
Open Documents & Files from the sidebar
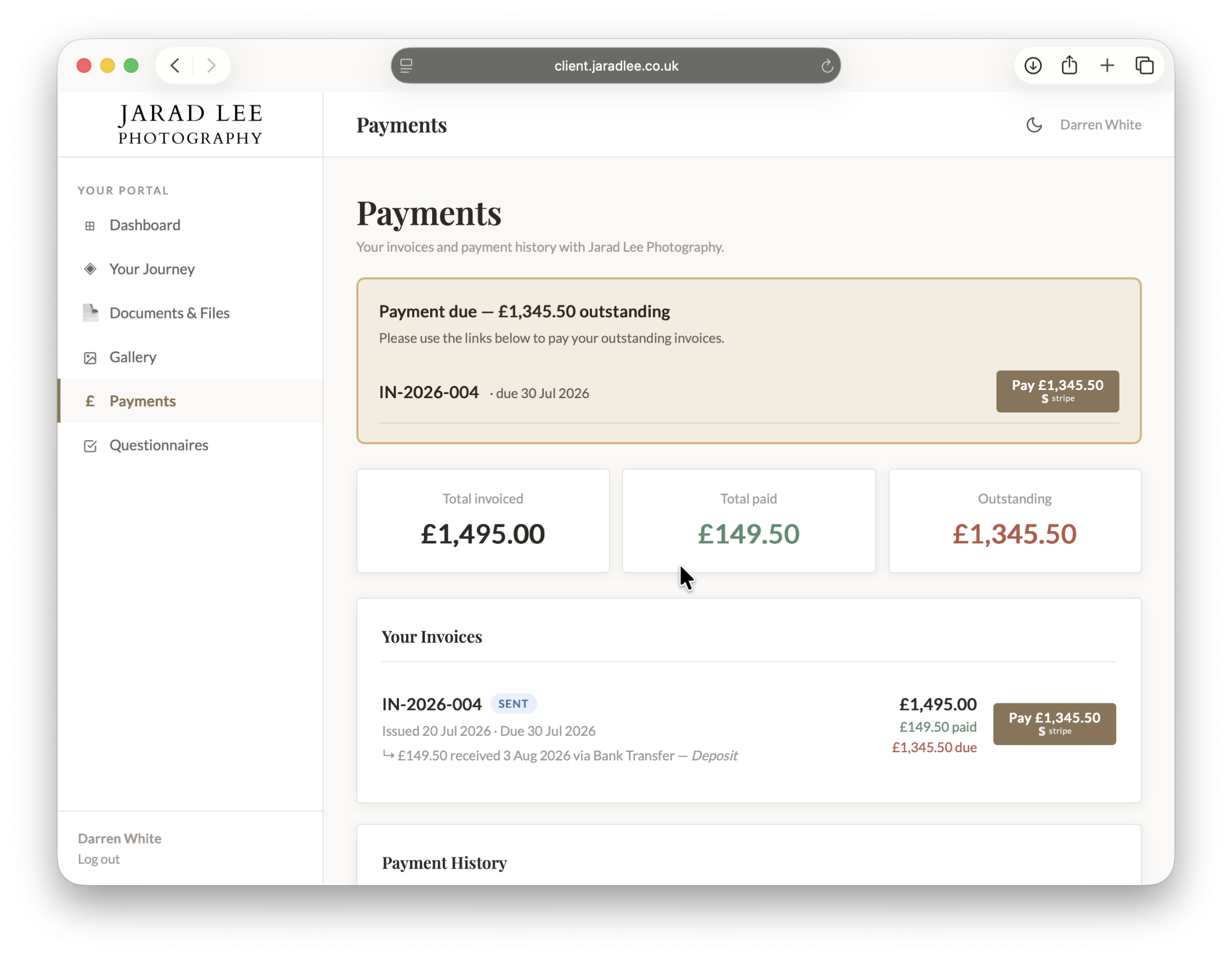(x=169, y=313)
